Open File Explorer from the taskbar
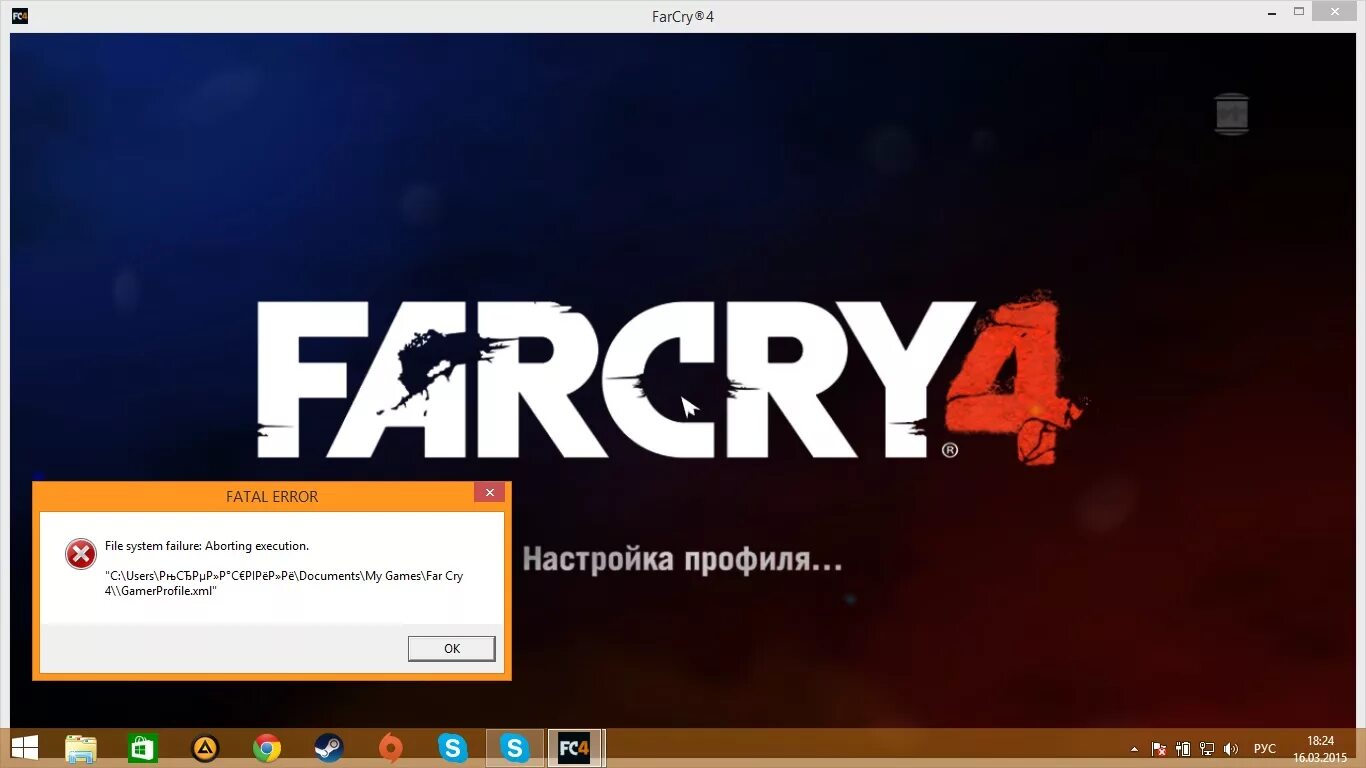 (x=81, y=748)
